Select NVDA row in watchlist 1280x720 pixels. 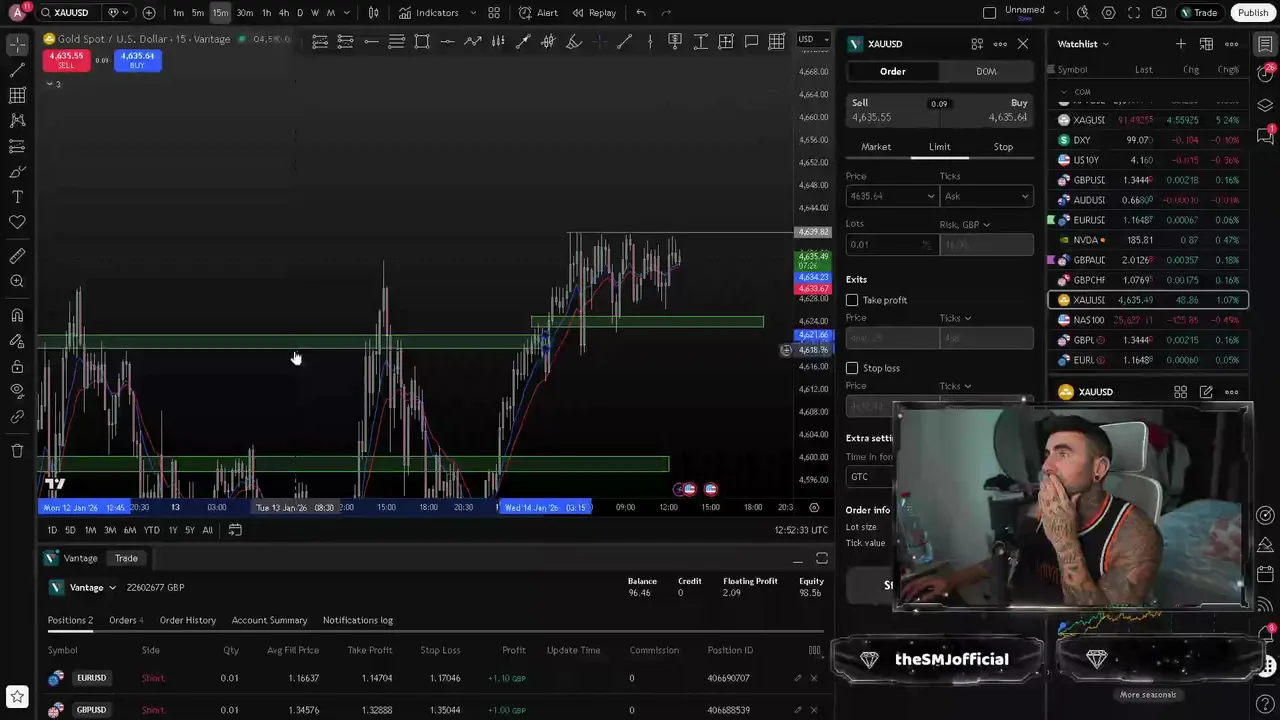click(x=1147, y=240)
